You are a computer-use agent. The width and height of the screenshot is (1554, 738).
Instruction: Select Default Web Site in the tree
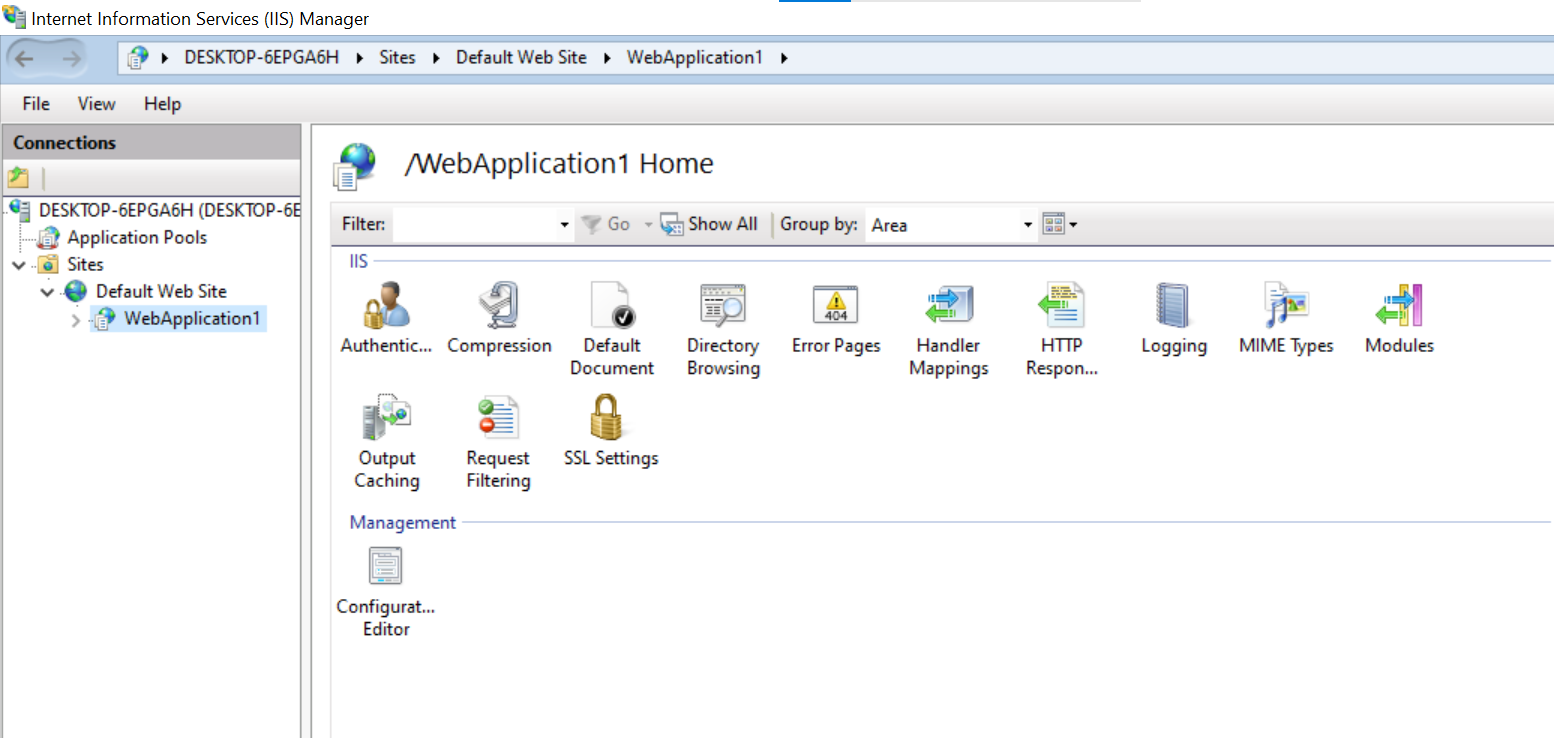tap(161, 292)
